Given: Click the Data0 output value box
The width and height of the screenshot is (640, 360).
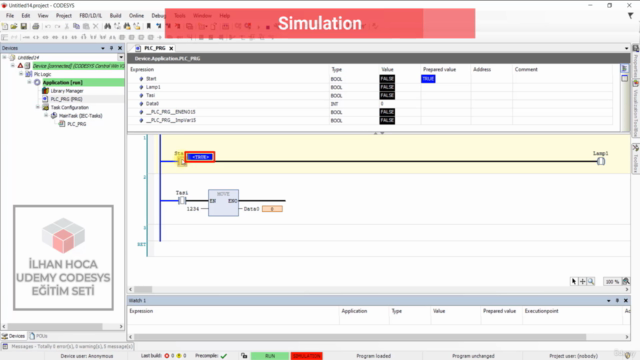Looking at the screenshot, I should click(272, 209).
